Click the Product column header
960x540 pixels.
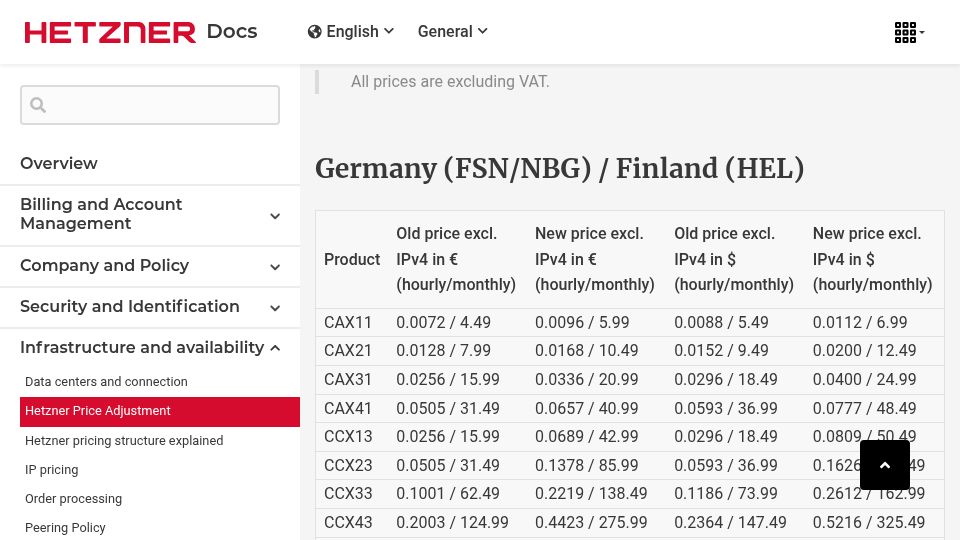pyautogui.click(x=352, y=260)
